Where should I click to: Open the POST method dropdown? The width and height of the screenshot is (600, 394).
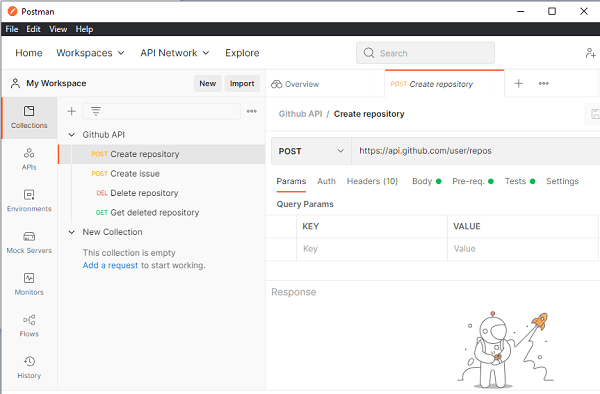pyautogui.click(x=311, y=151)
